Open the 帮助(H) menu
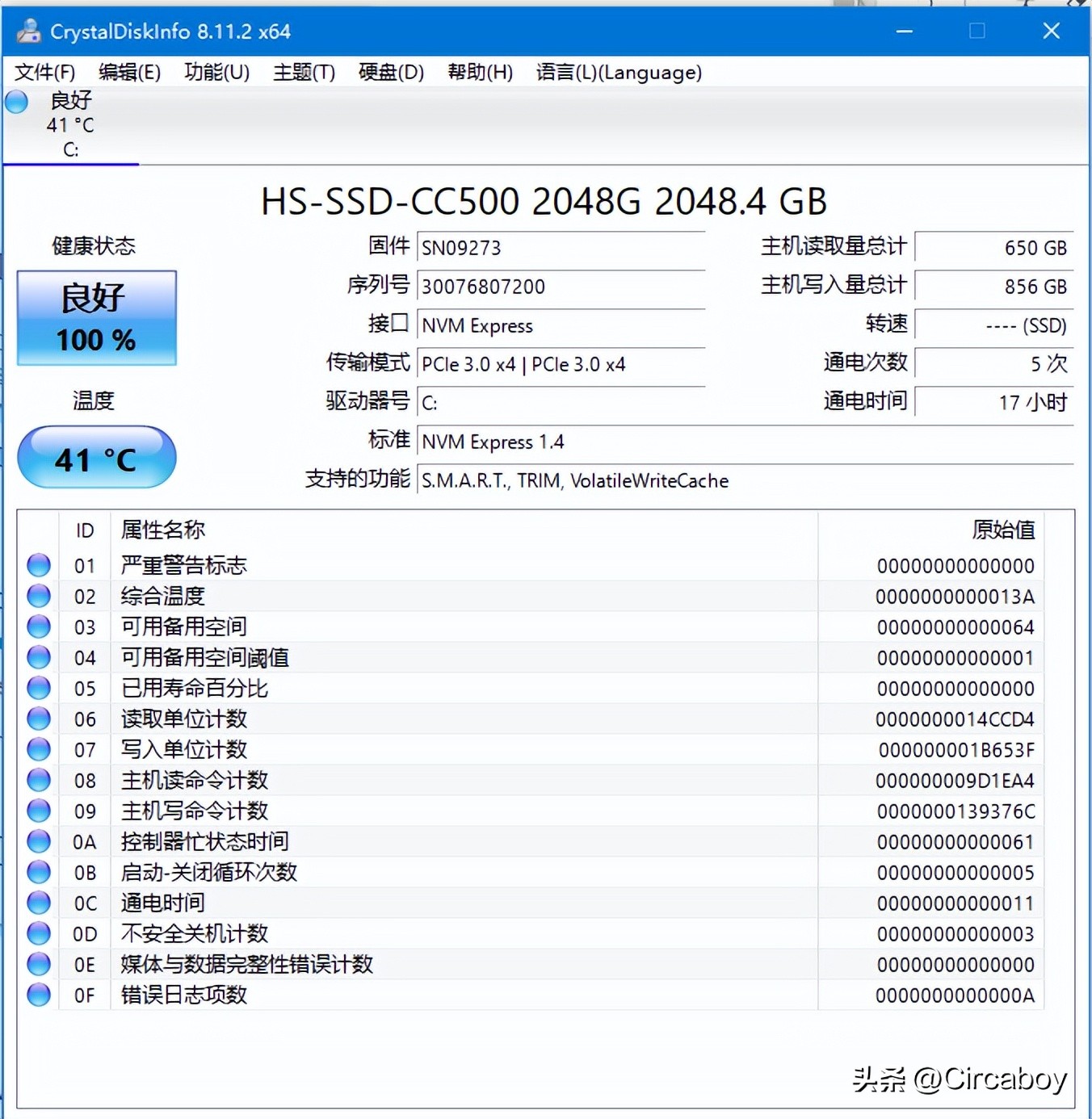Screen dimensions: 1092x1119 coord(480,72)
